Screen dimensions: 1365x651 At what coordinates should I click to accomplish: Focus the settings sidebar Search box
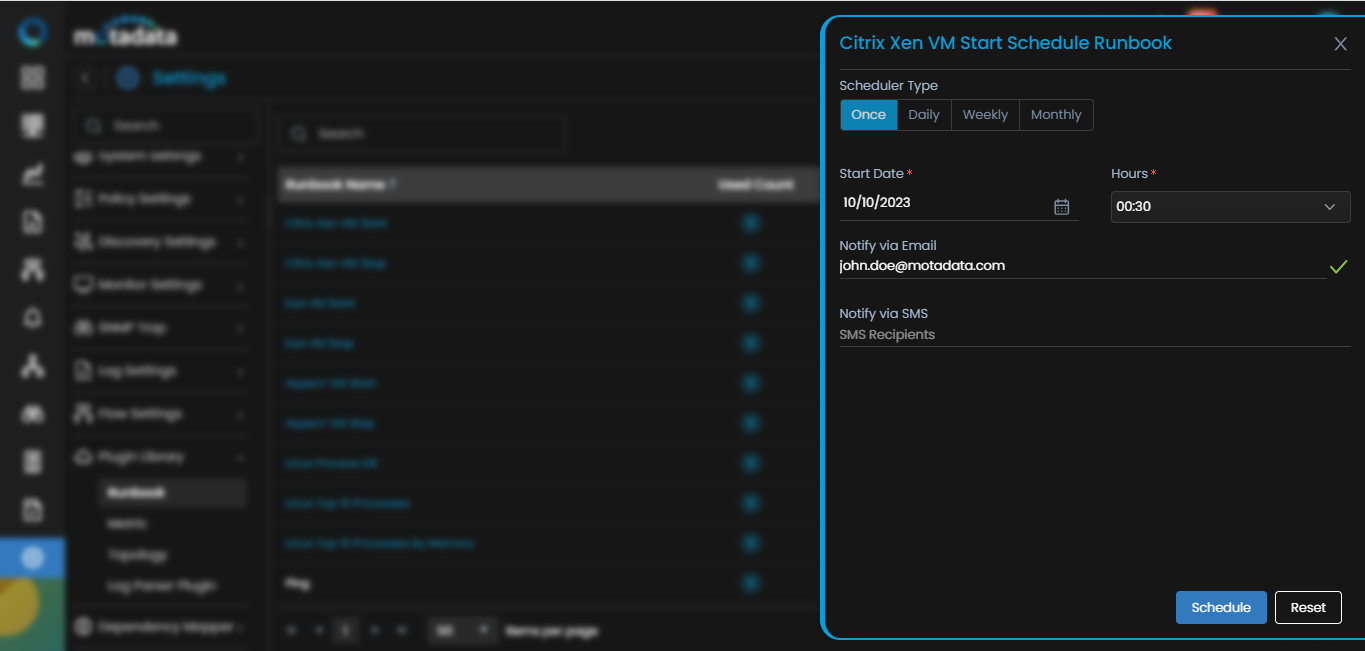tap(166, 126)
